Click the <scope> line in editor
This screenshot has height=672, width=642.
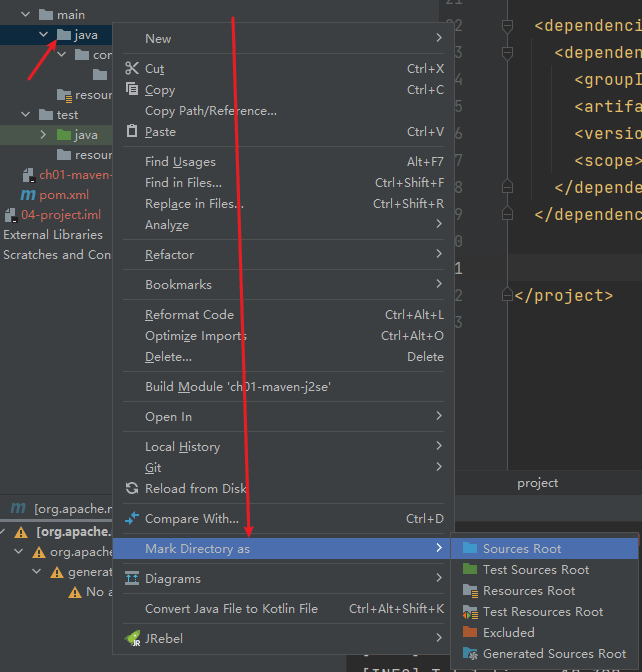click(608, 160)
